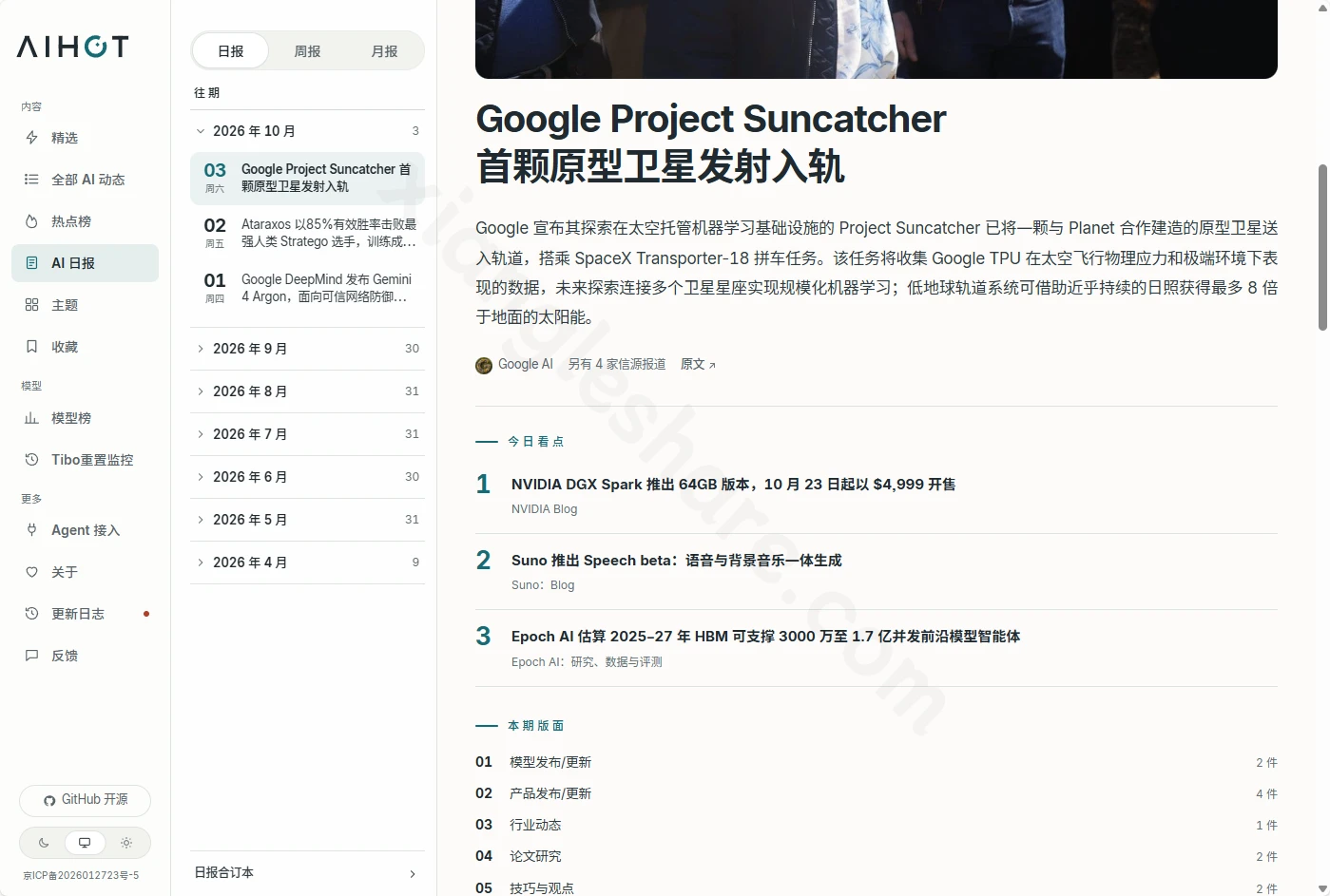
Task: Click 另有 4 家信源报道
Action: (617, 365)
